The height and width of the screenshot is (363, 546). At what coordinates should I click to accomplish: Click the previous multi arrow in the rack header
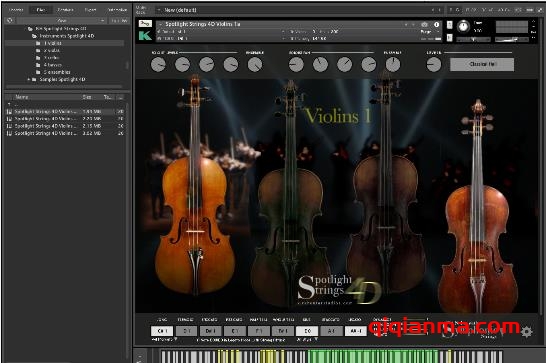433,10
